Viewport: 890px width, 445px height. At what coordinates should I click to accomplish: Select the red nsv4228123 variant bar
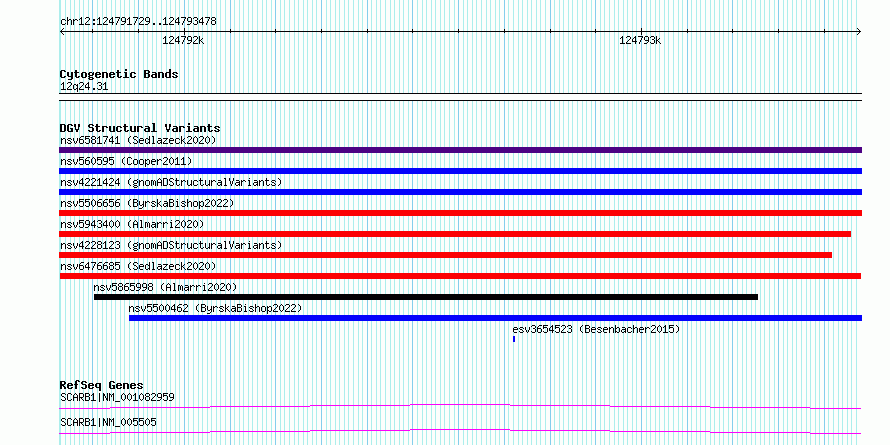tap(446, 255)
